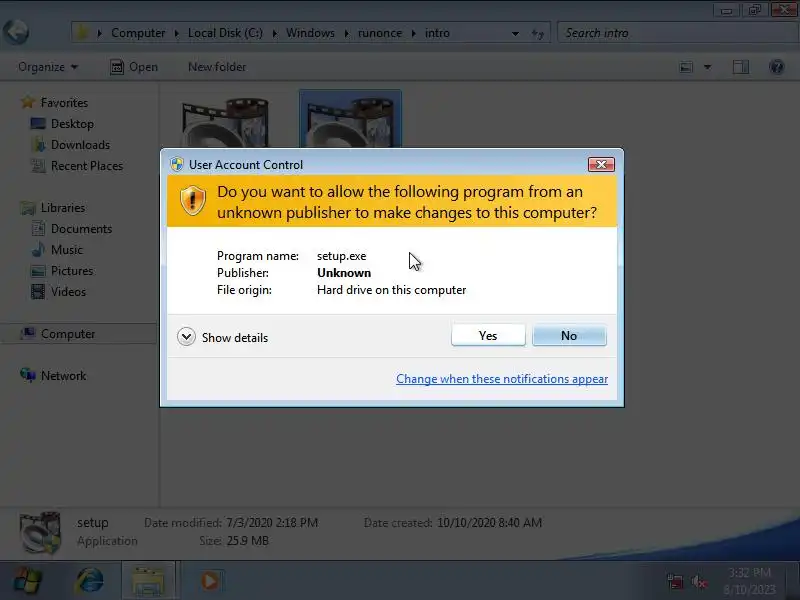Select intro in the address breadcrumb

(x=437, y=33)
